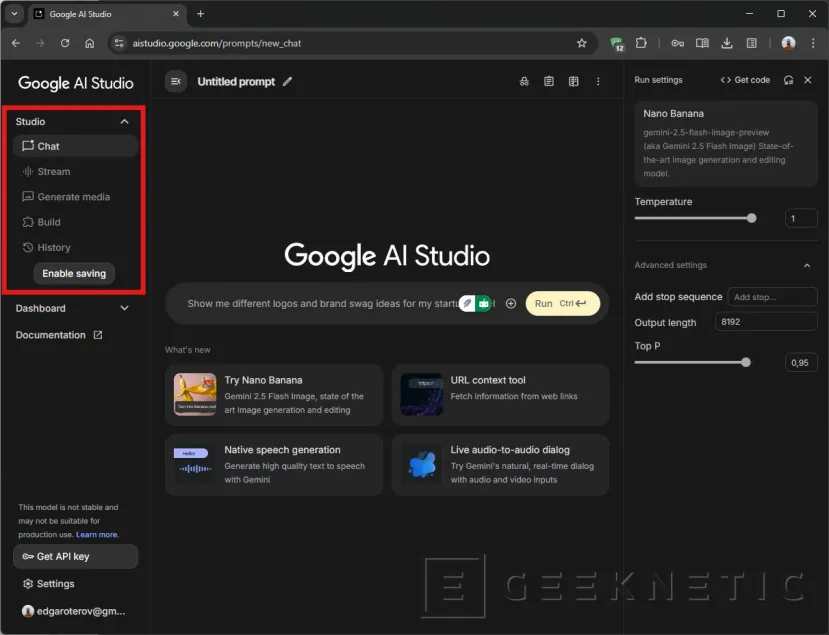Click the Learn more link

(x=97, y=535)
